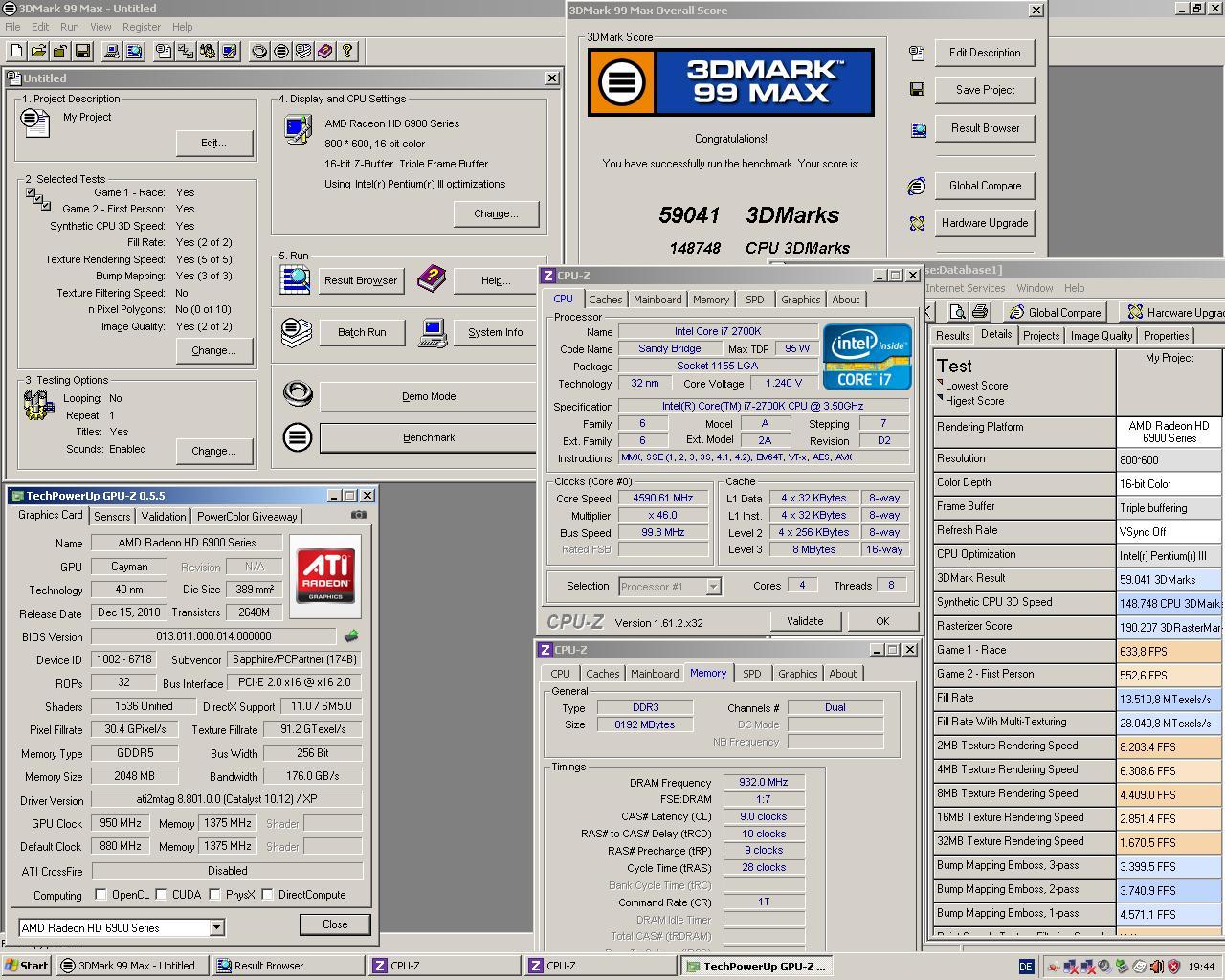Image resolution: width=1225 pixels, height=980 pixels.
Task: Switch to SPD tab in lower CPU-Z window
Action: tap(752, 674)
